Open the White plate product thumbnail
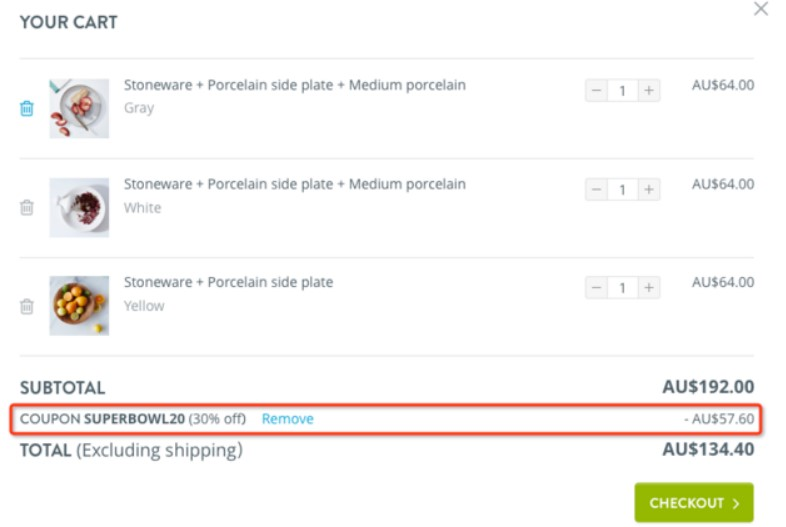The image size is (786, 527). click(x=79, y=207)
